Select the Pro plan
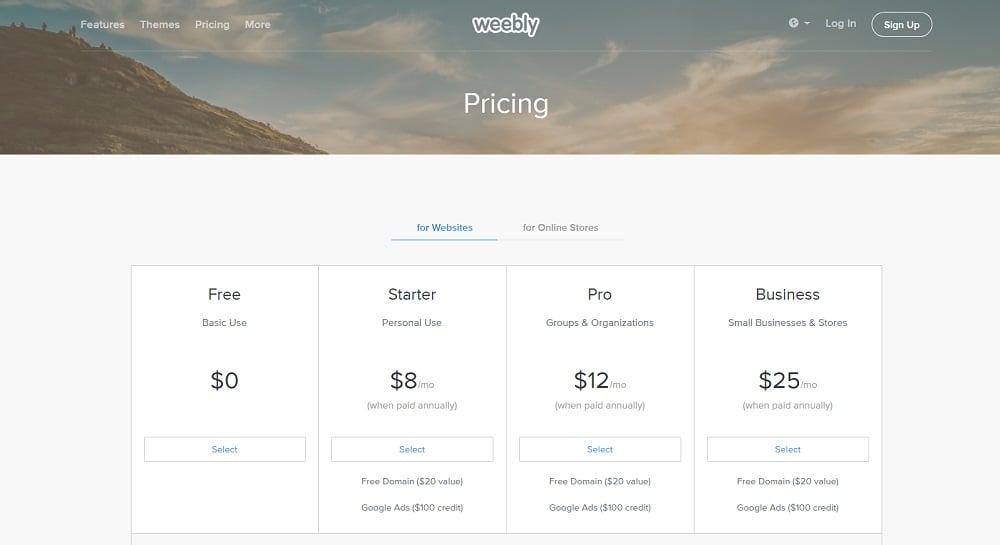 pyautogui.click(x=600, y=449)
